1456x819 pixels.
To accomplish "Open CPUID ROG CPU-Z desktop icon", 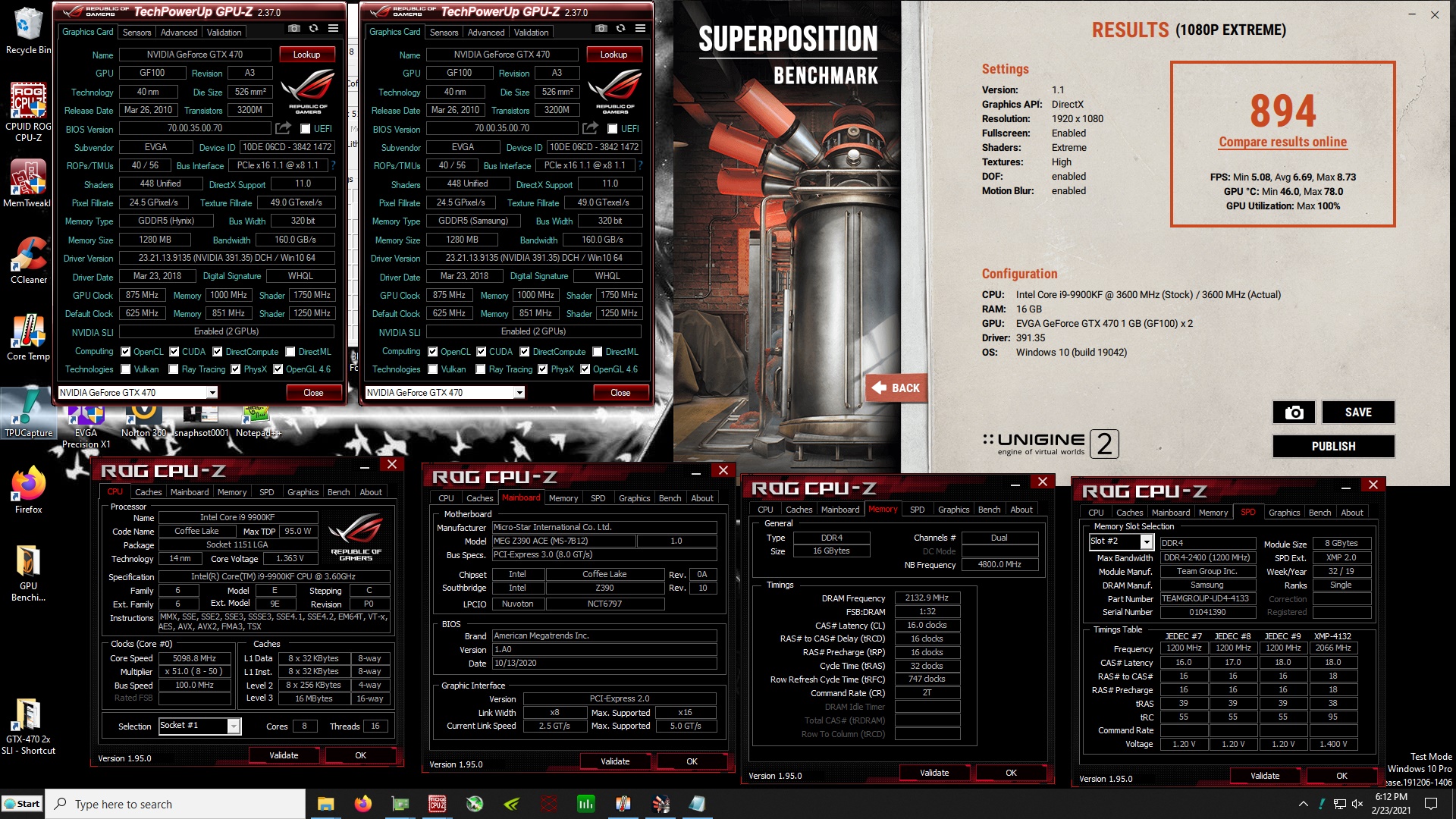I will tap(28, 111).
